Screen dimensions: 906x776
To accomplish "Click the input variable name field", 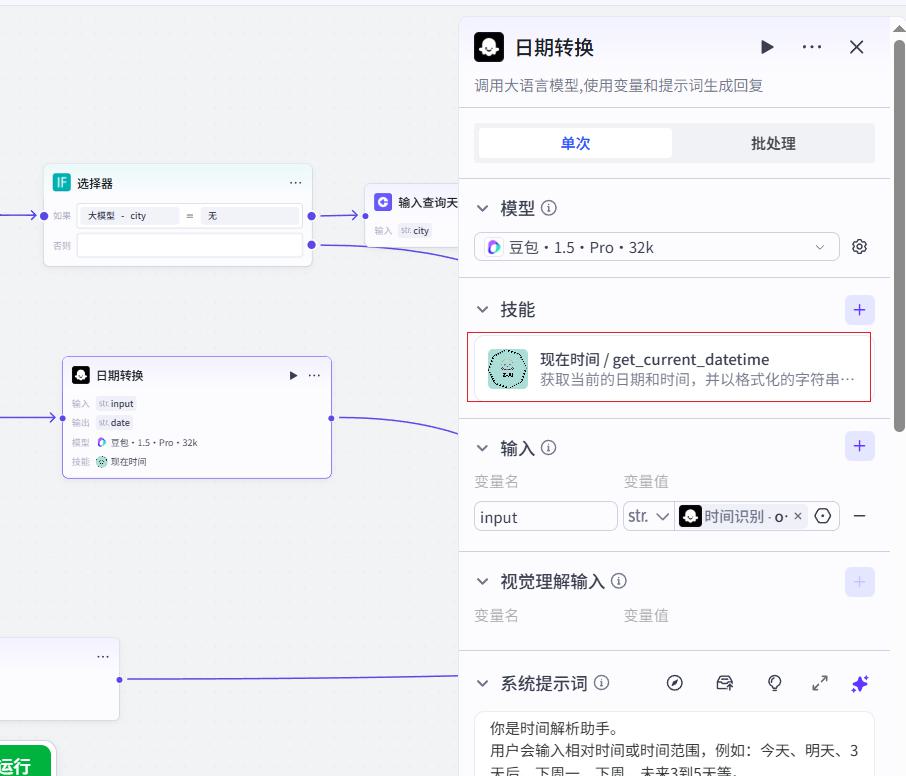I will [545, 516].
